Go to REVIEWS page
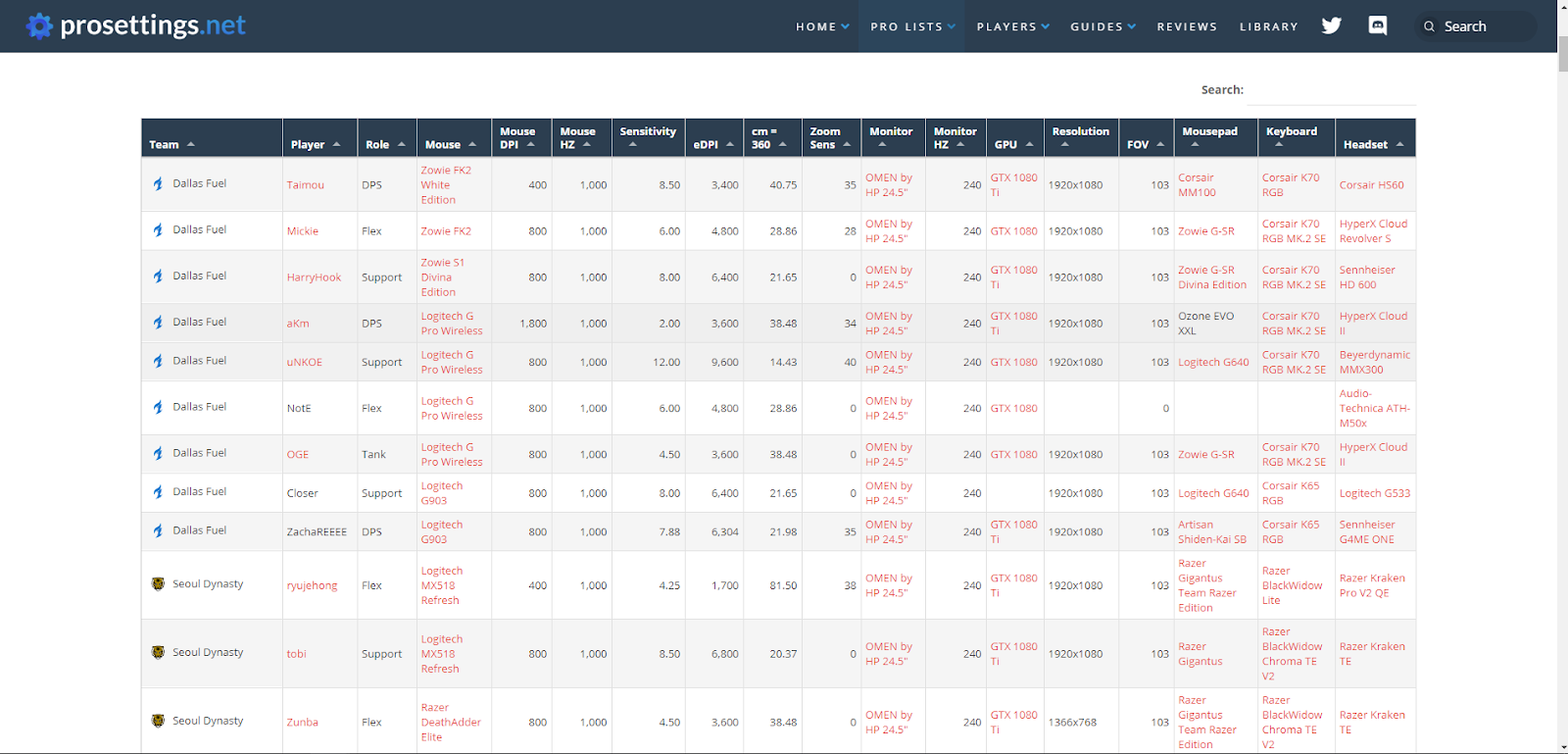 [1187, 26]
